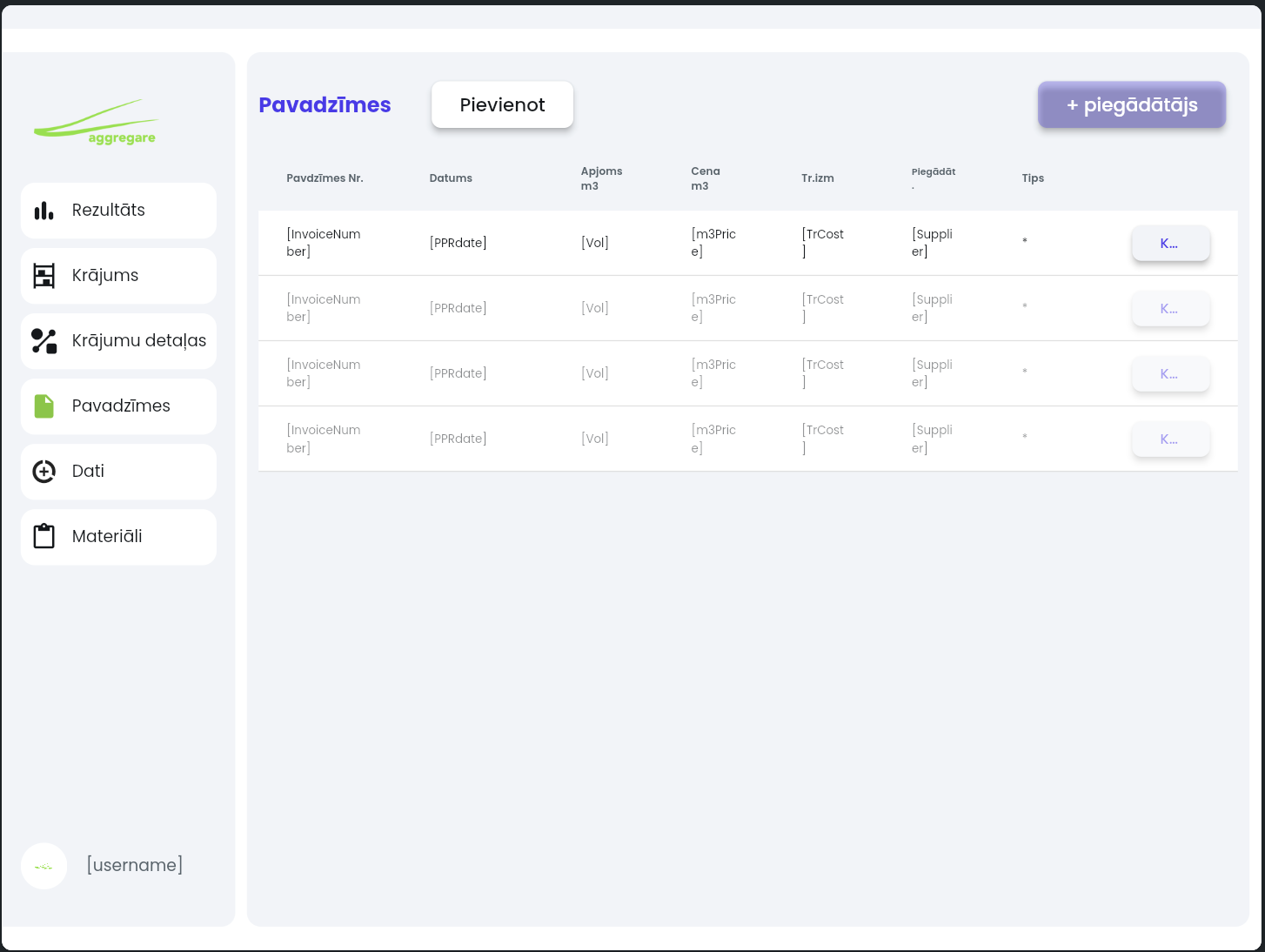Click the Materiāli clipboard icon
The width and height of the screenshot is (1265, 952).
[x=44, y=536]
